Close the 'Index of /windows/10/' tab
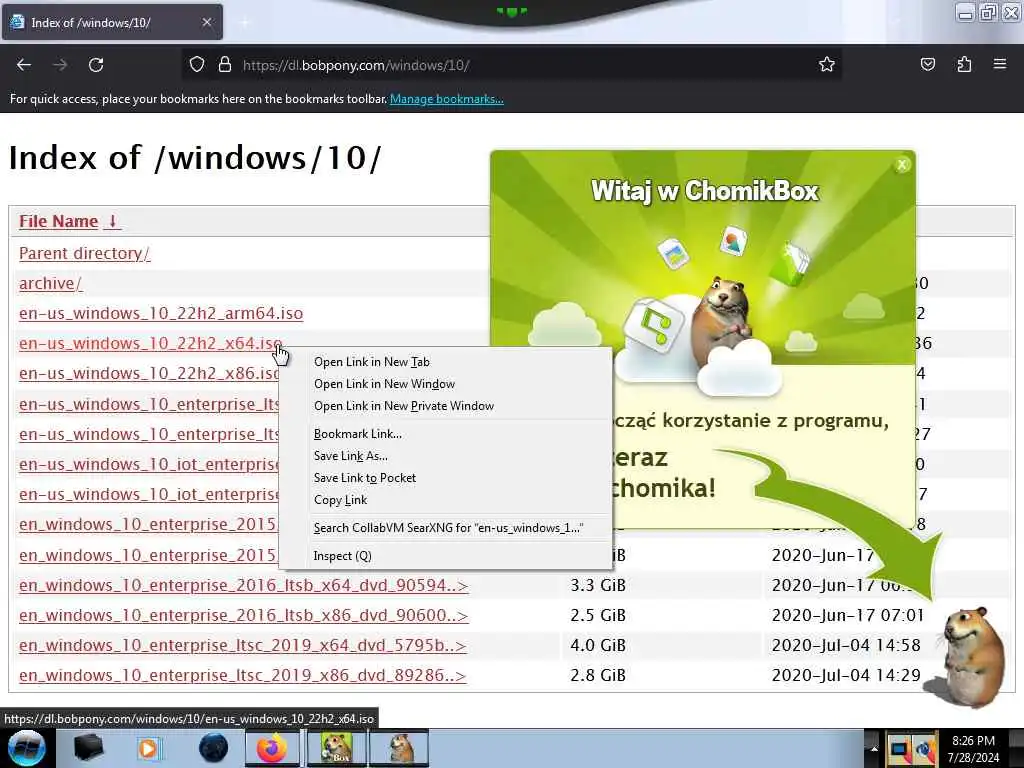The image size is (1024, 768). click(x=206, y=22)
